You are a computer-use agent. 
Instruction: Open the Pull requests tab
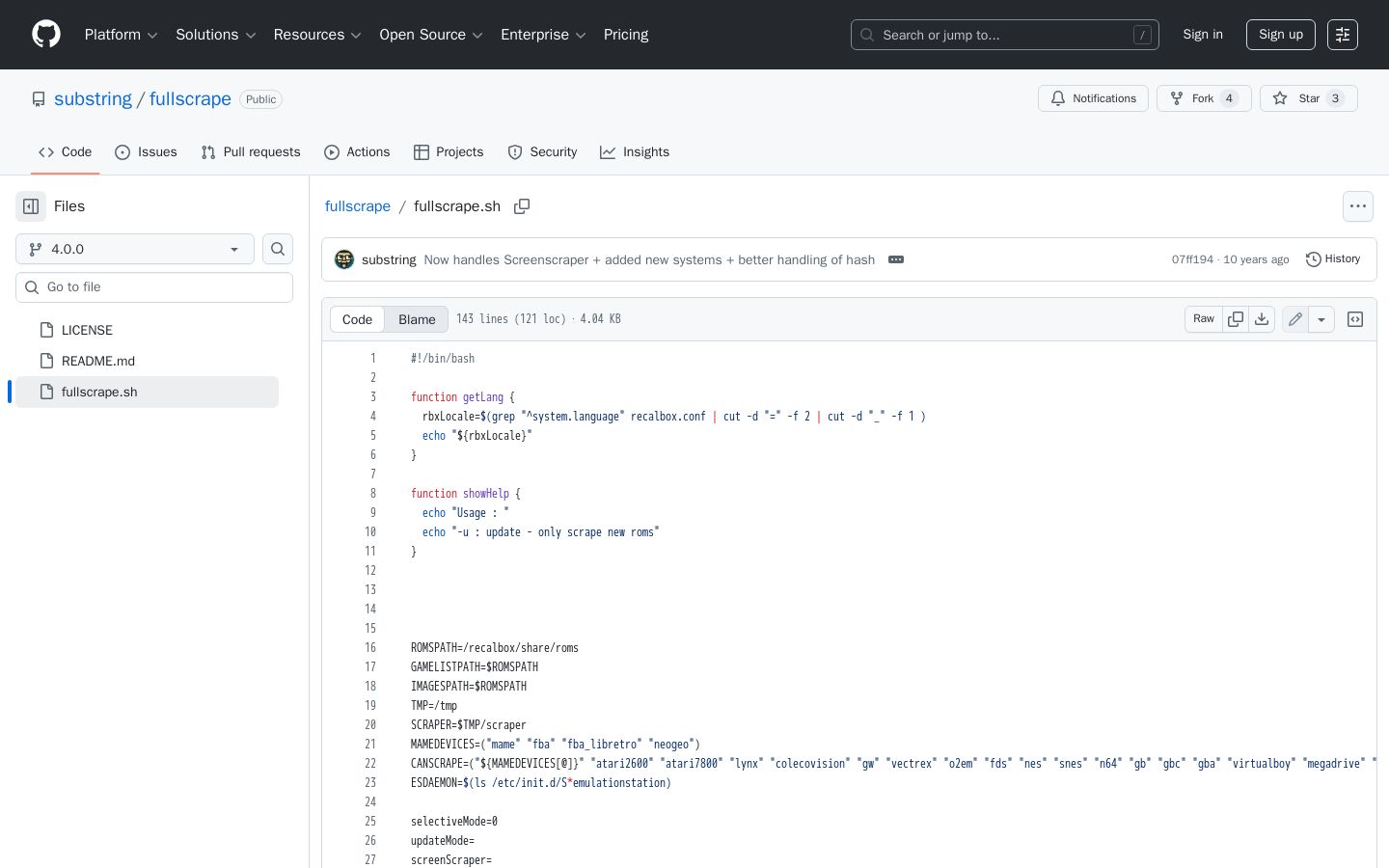(251, 152)
